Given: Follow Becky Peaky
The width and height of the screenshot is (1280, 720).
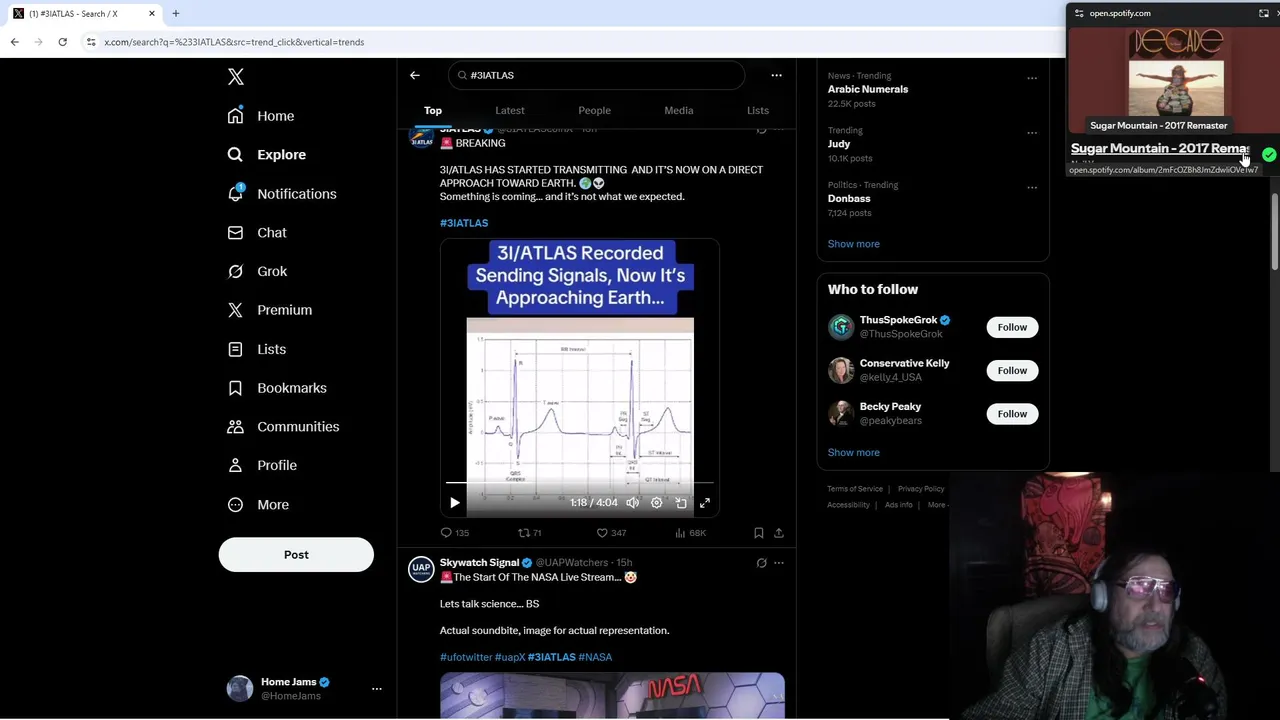Looking at the screenshot, I should point(1012,414).
